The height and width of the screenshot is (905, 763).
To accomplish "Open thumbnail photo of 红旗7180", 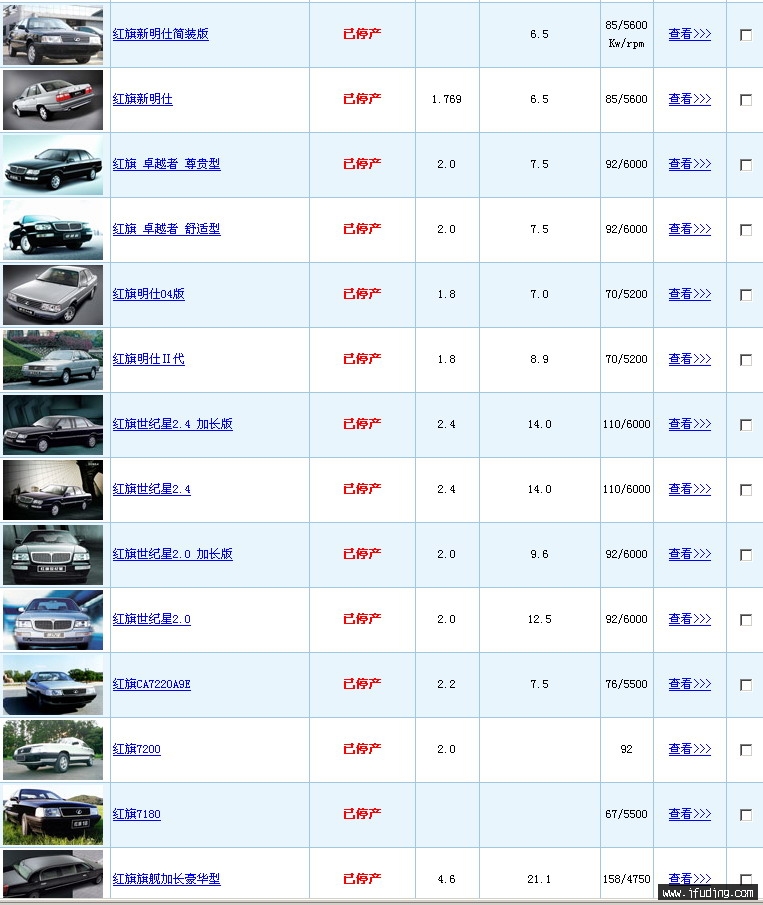I will tap(53, 815).
